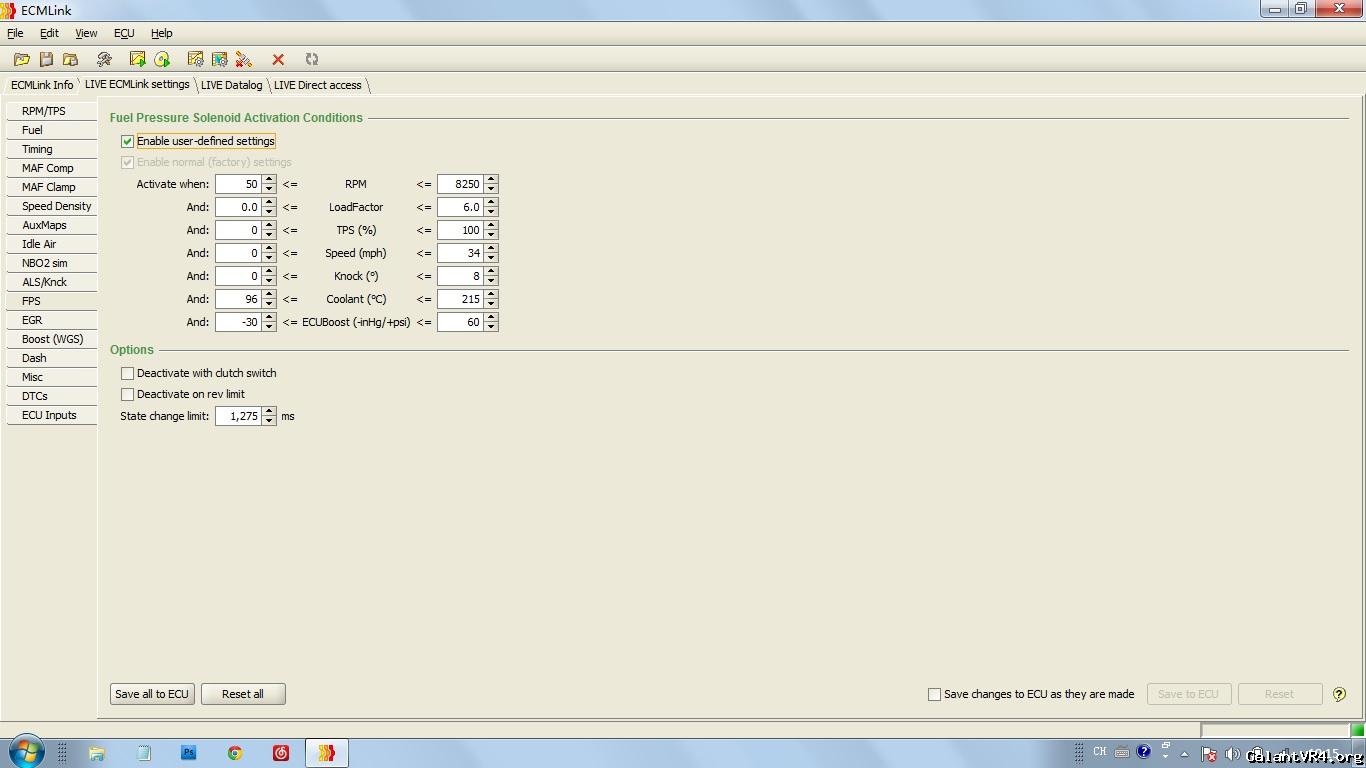Viewport: 1366px width, 768px height.
Task: Check Save changes to ECU as made
Action: pos(934,694)
